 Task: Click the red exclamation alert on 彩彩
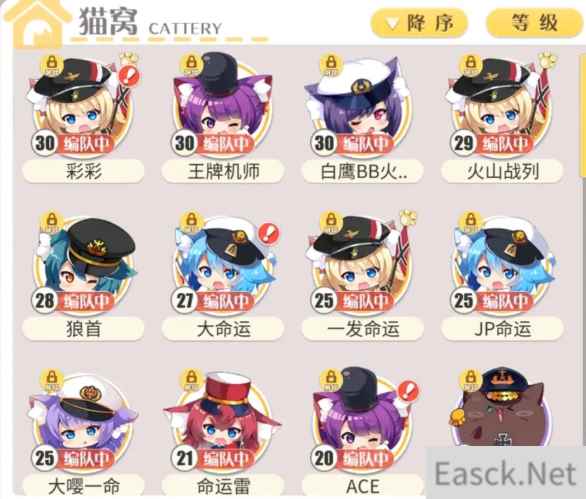pyautogui.click(x=129, y=77)
